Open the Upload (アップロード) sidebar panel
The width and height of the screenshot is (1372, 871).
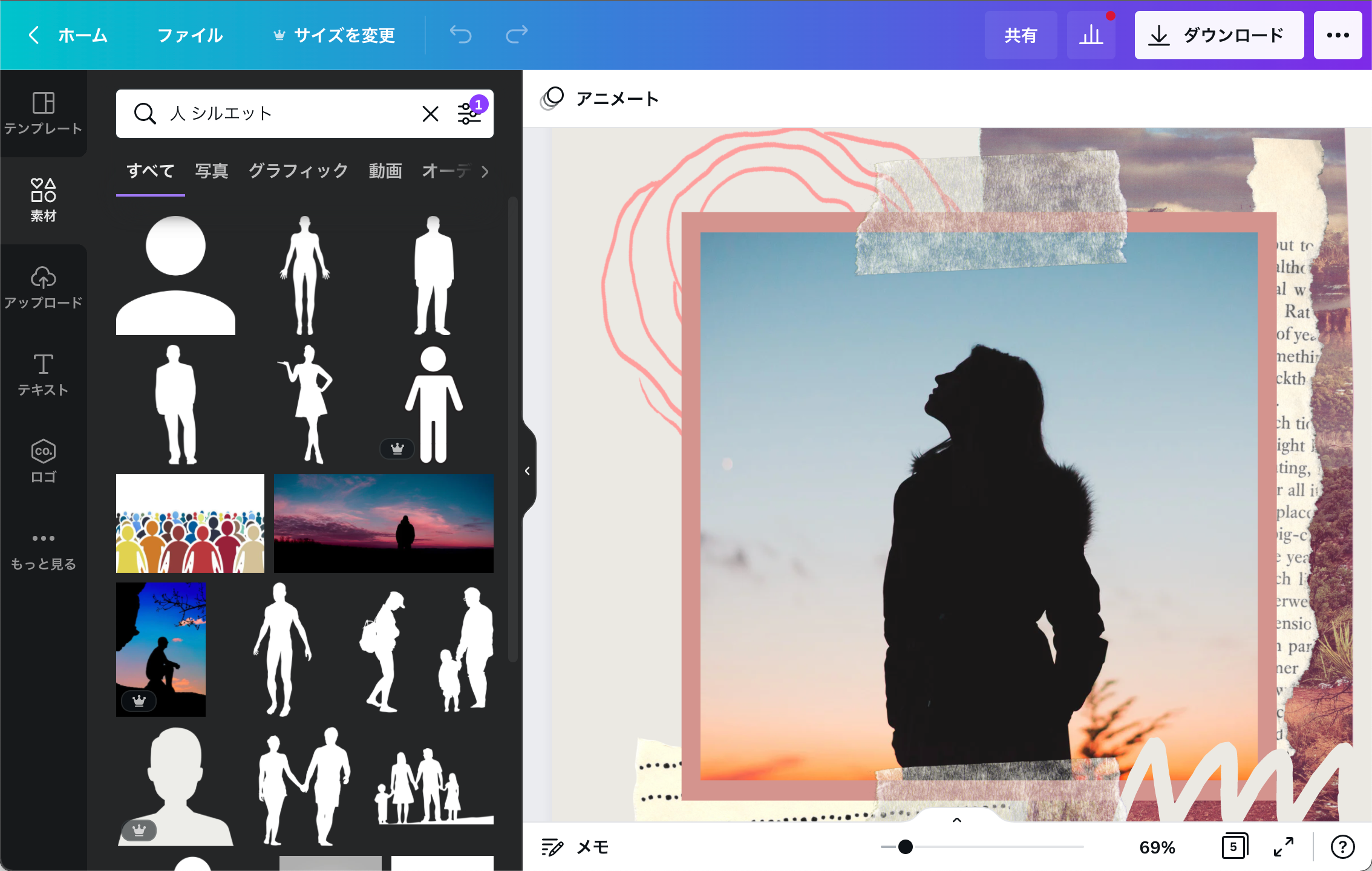(x=43, y=287)
